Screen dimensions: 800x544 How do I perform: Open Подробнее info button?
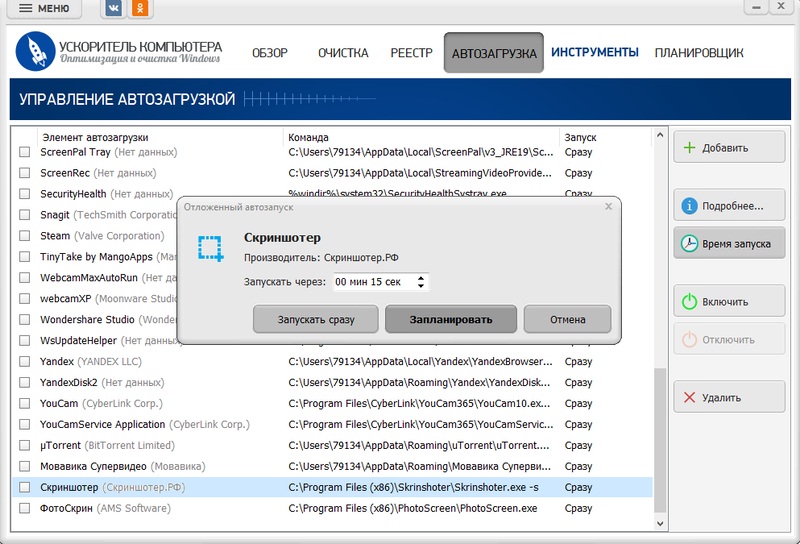coord(728,207)
